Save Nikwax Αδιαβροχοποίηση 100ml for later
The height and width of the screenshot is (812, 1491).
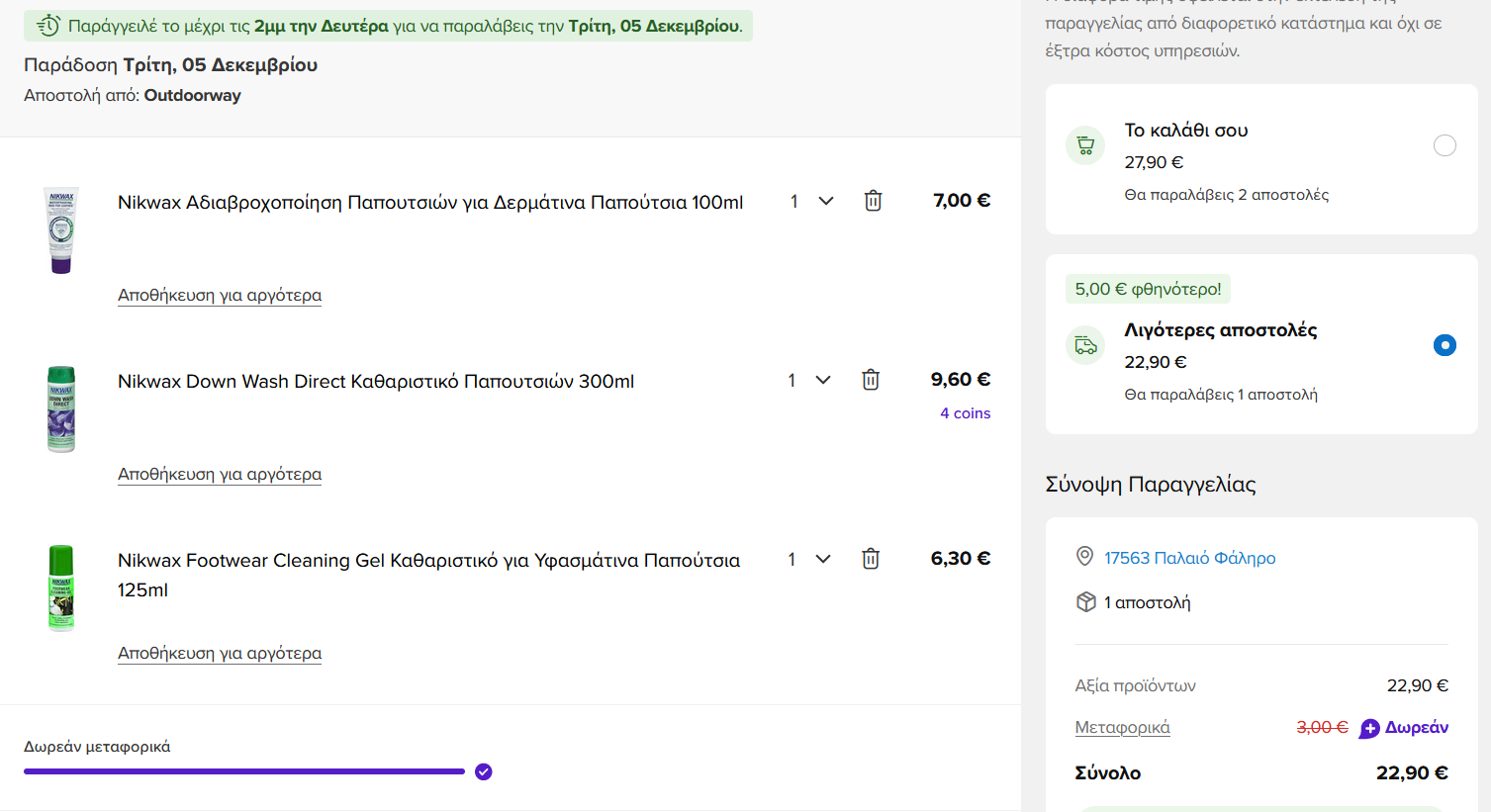point(220,295)
